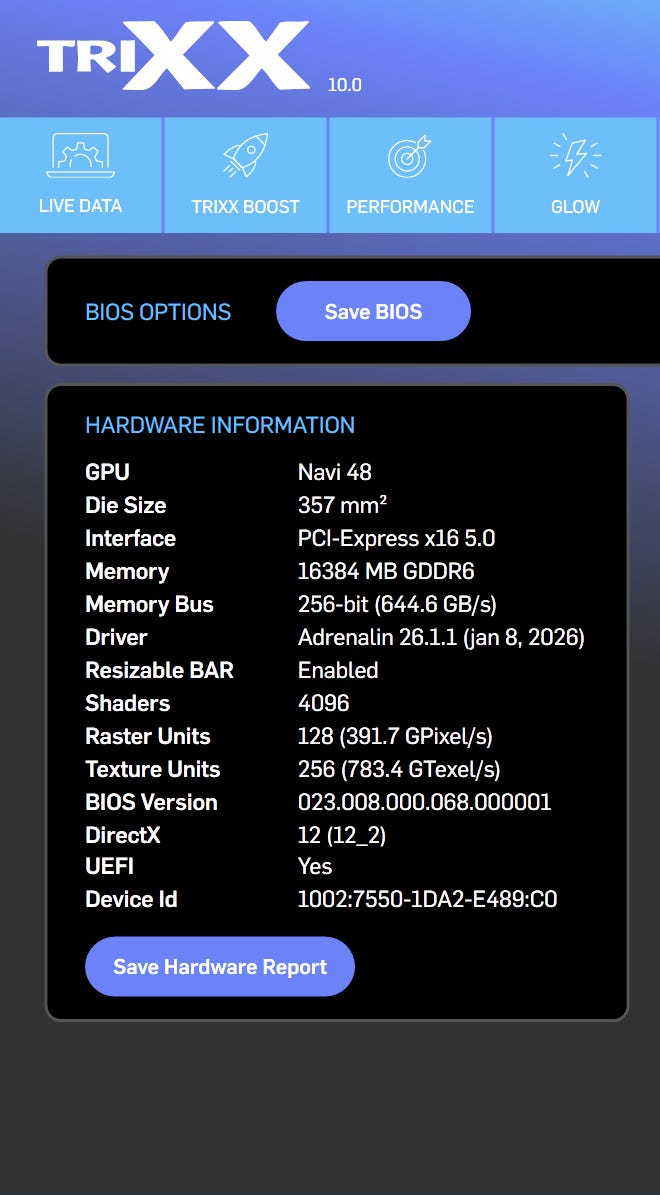Click the Shaders label
Image resolution: width=660 pixels, height=1195 pixels.
tap(128, 703)
